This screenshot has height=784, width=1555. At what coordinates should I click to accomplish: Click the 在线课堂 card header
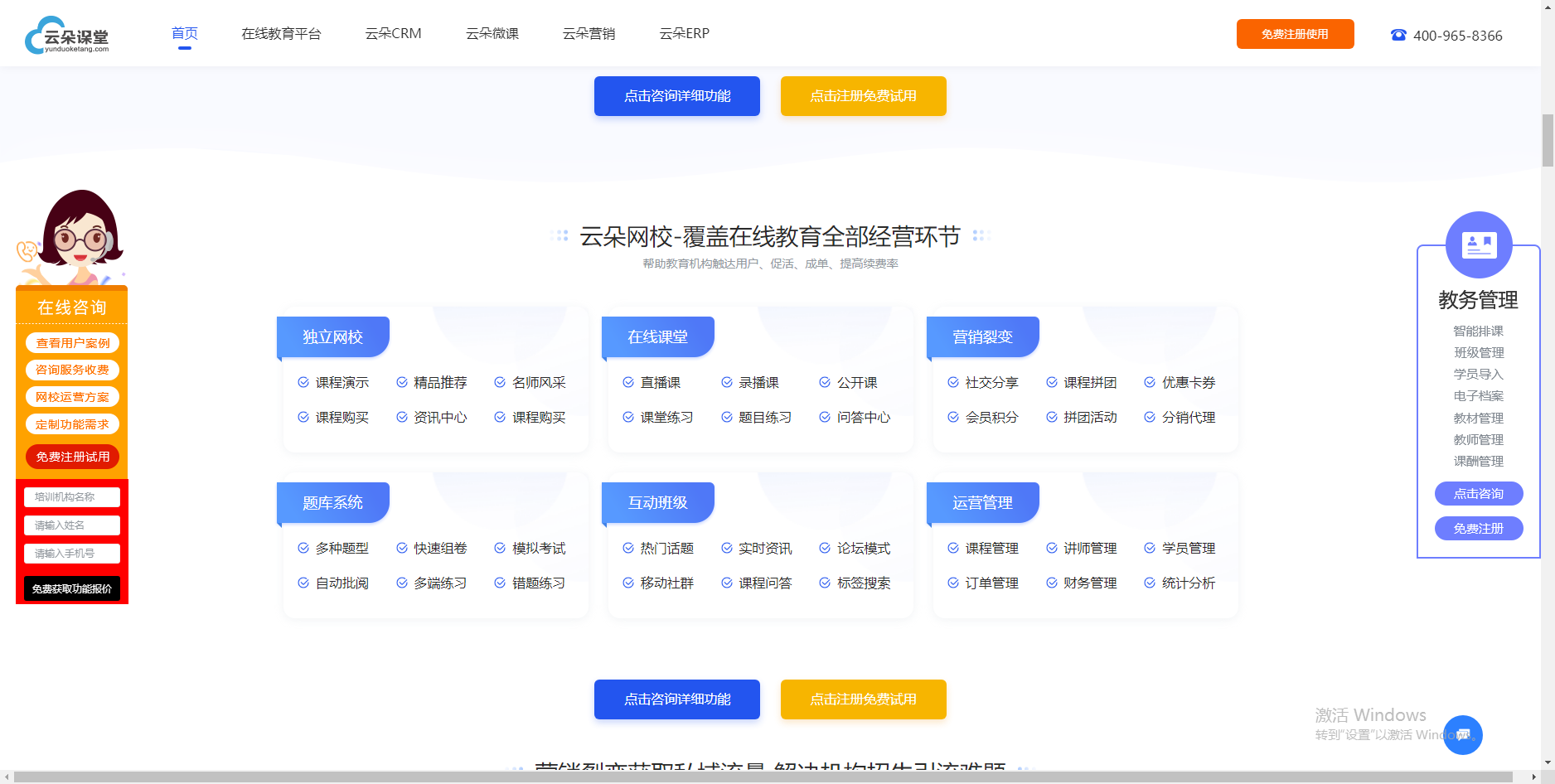coord(658,337)
